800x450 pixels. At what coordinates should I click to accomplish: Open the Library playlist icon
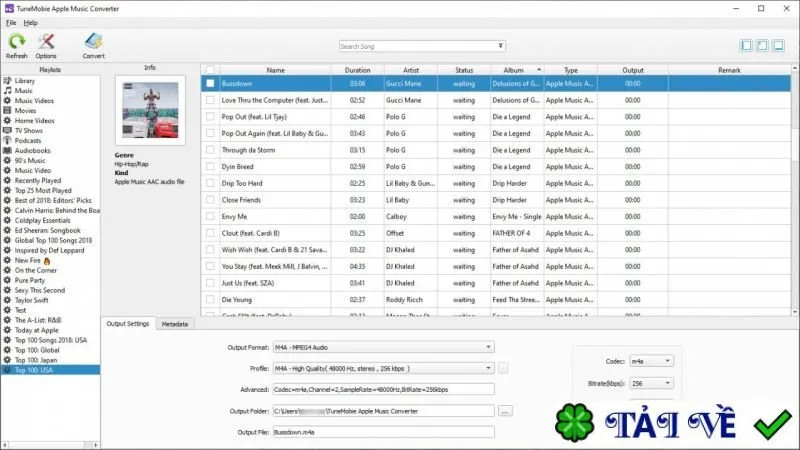click(x=7, y=81)
